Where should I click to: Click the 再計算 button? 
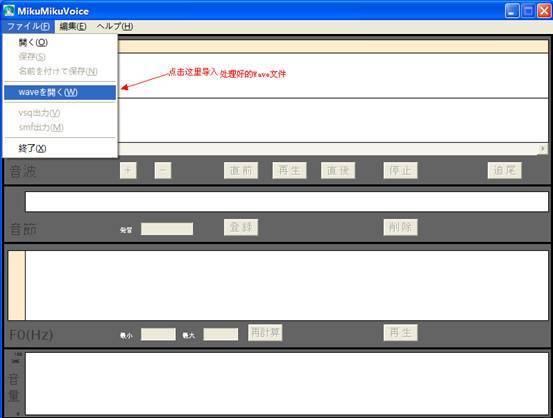265,333
